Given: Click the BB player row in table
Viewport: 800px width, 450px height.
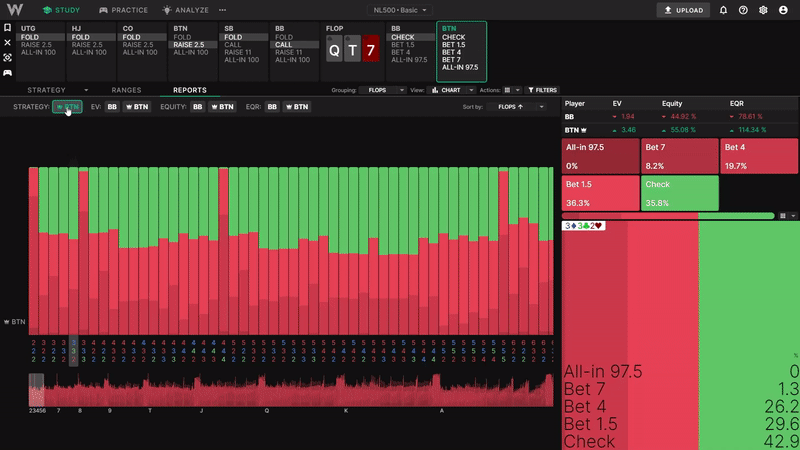Looking at the screenshot, I should click(680, 117).
